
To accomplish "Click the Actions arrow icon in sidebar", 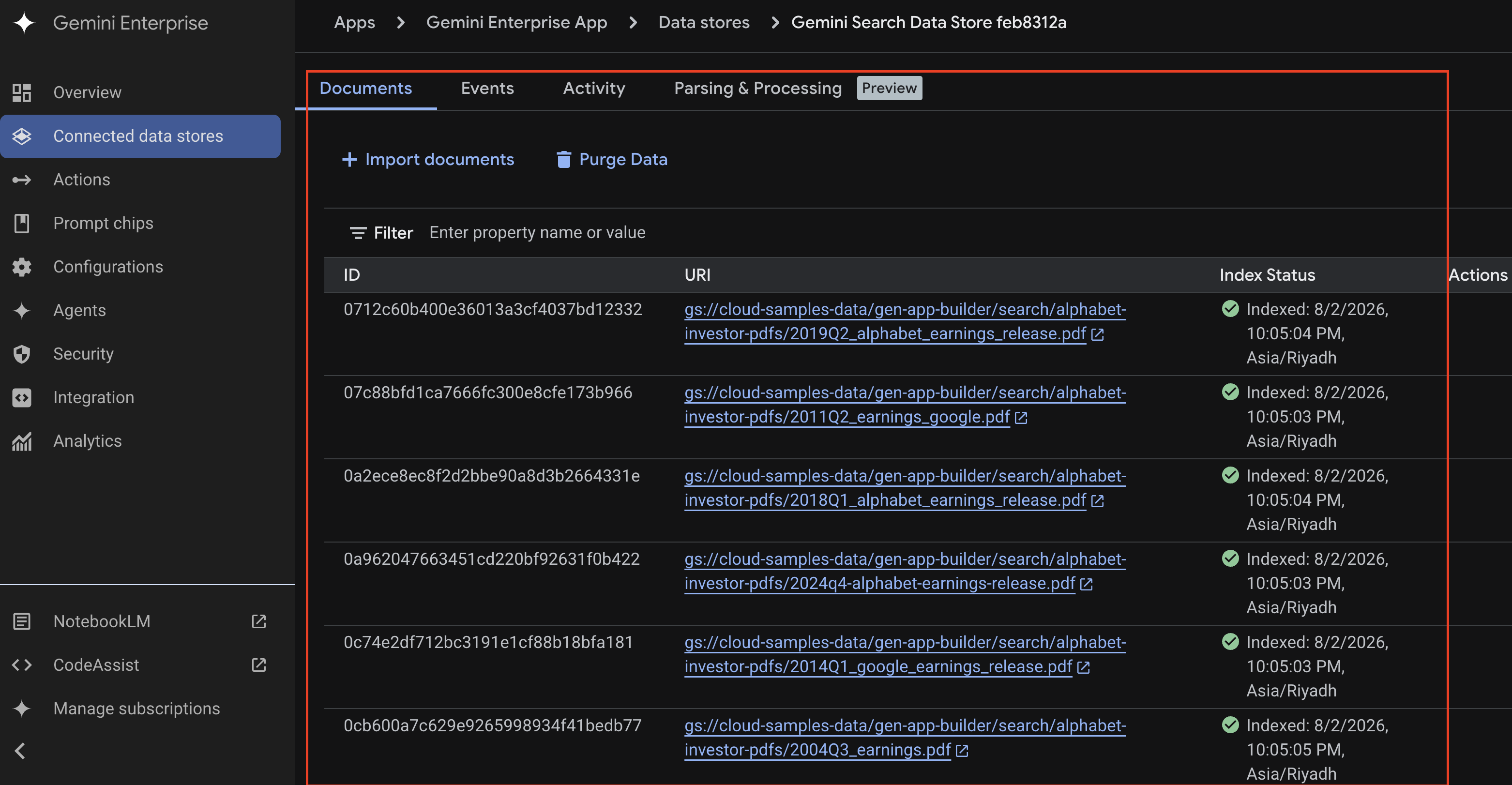I will click(22, 179).
